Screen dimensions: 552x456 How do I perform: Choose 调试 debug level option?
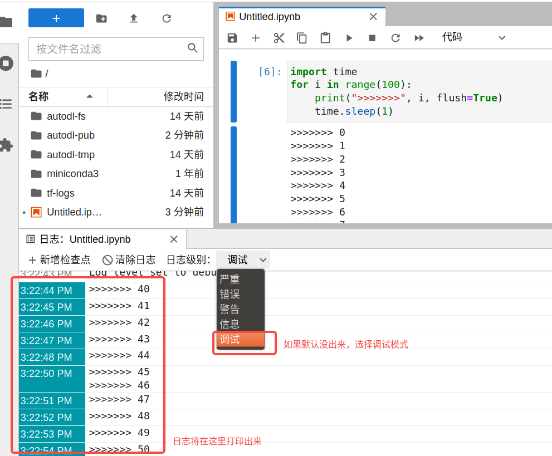[x=240, y=340]
